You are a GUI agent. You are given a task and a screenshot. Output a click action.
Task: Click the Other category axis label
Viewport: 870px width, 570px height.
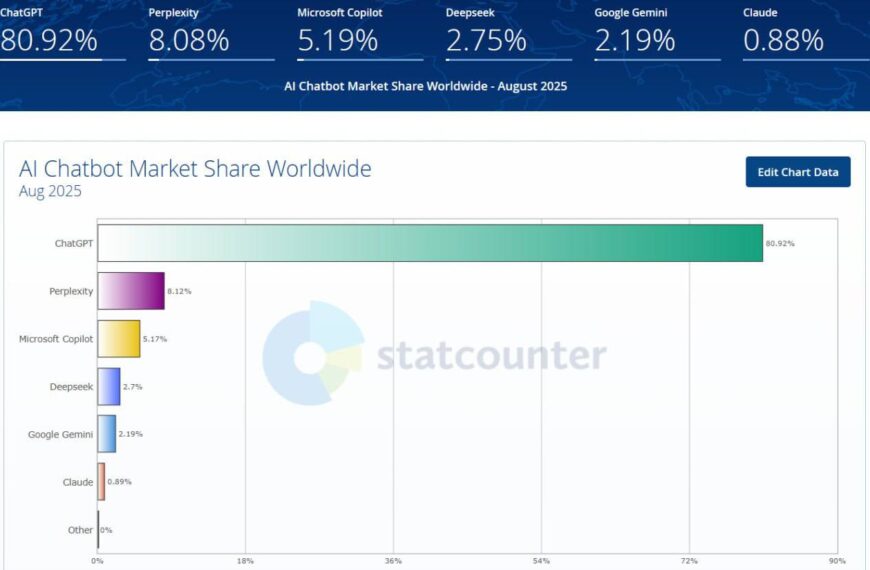coord(80,530)
